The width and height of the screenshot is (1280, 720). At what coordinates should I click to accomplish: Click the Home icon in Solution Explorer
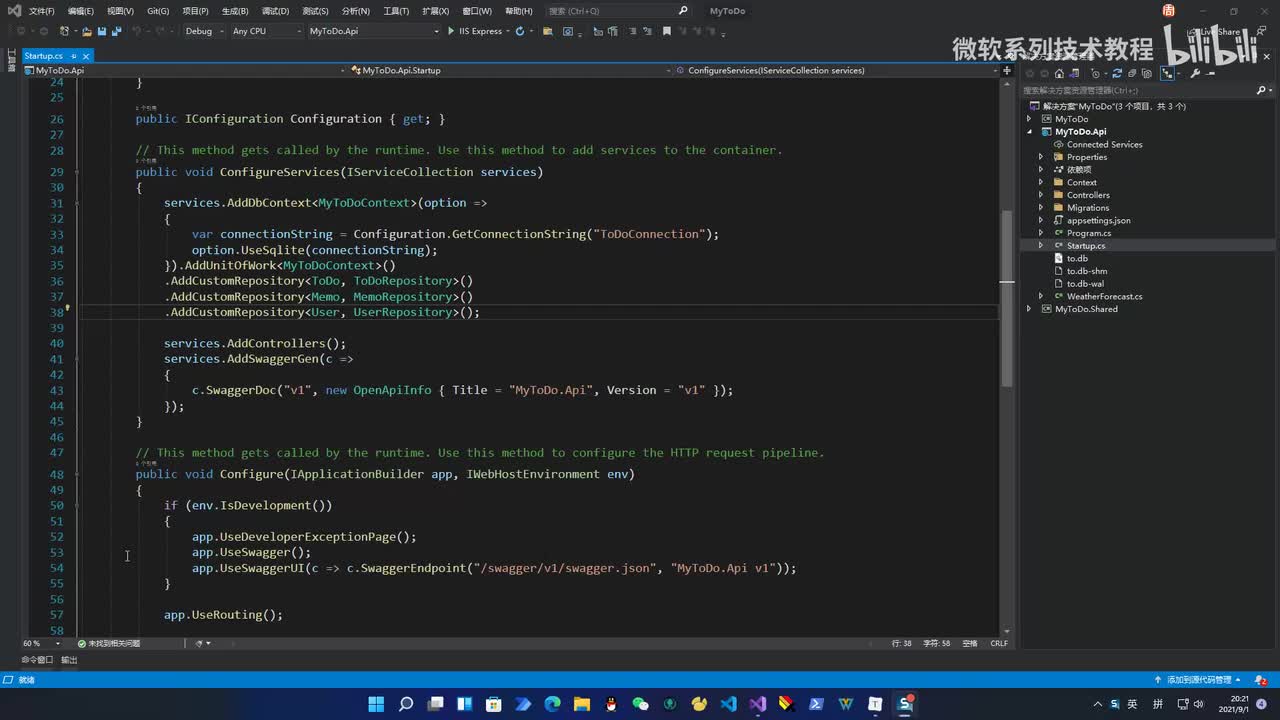point(1059,73)
